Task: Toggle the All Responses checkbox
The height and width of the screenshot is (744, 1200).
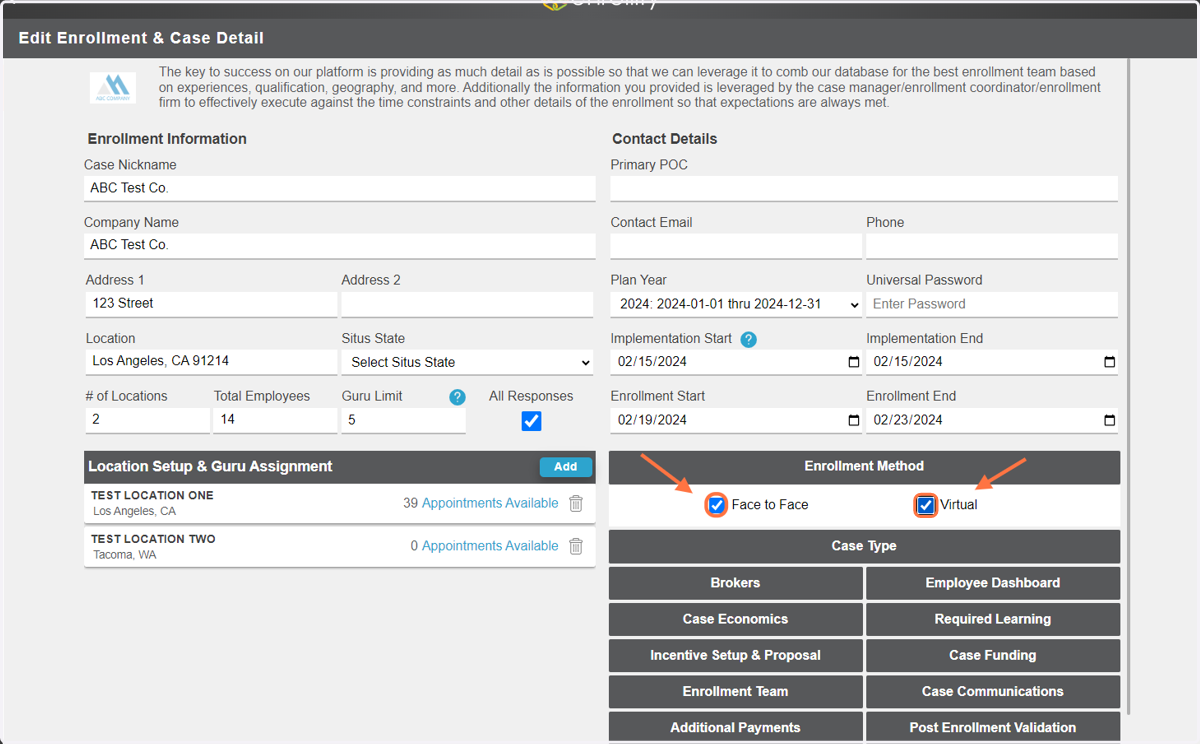Action: (x=531, y=421)
